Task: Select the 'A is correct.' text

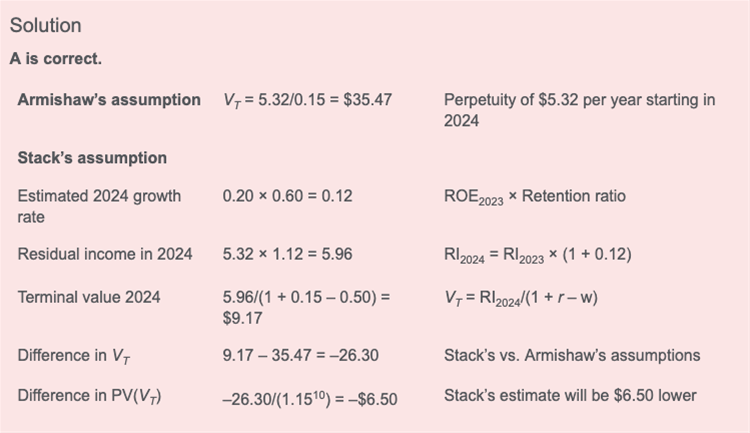Action: click(x=55, y=59)
